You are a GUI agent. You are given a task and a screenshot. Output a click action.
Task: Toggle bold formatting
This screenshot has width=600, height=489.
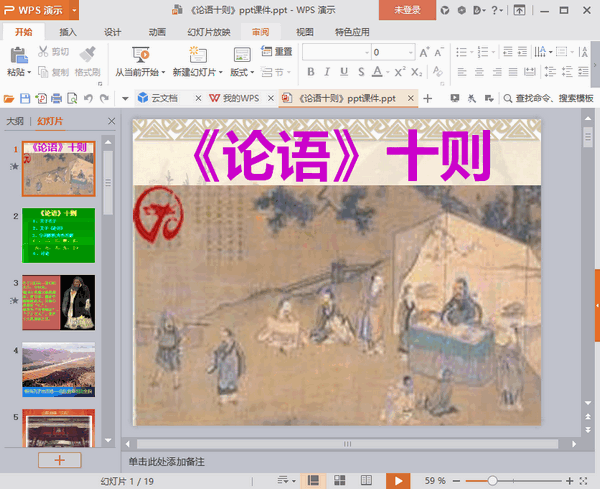[x=311, y=72]
